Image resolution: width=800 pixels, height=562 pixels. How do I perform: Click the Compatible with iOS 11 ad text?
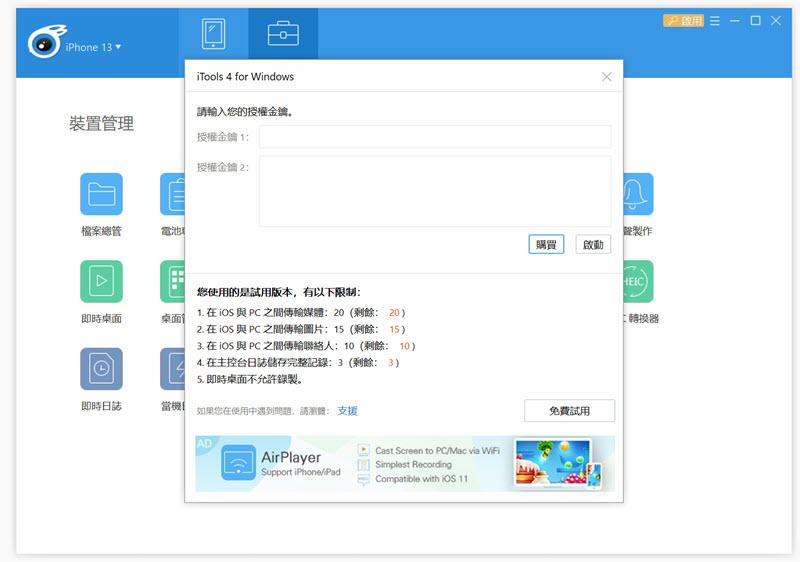(x=421, y=479)
